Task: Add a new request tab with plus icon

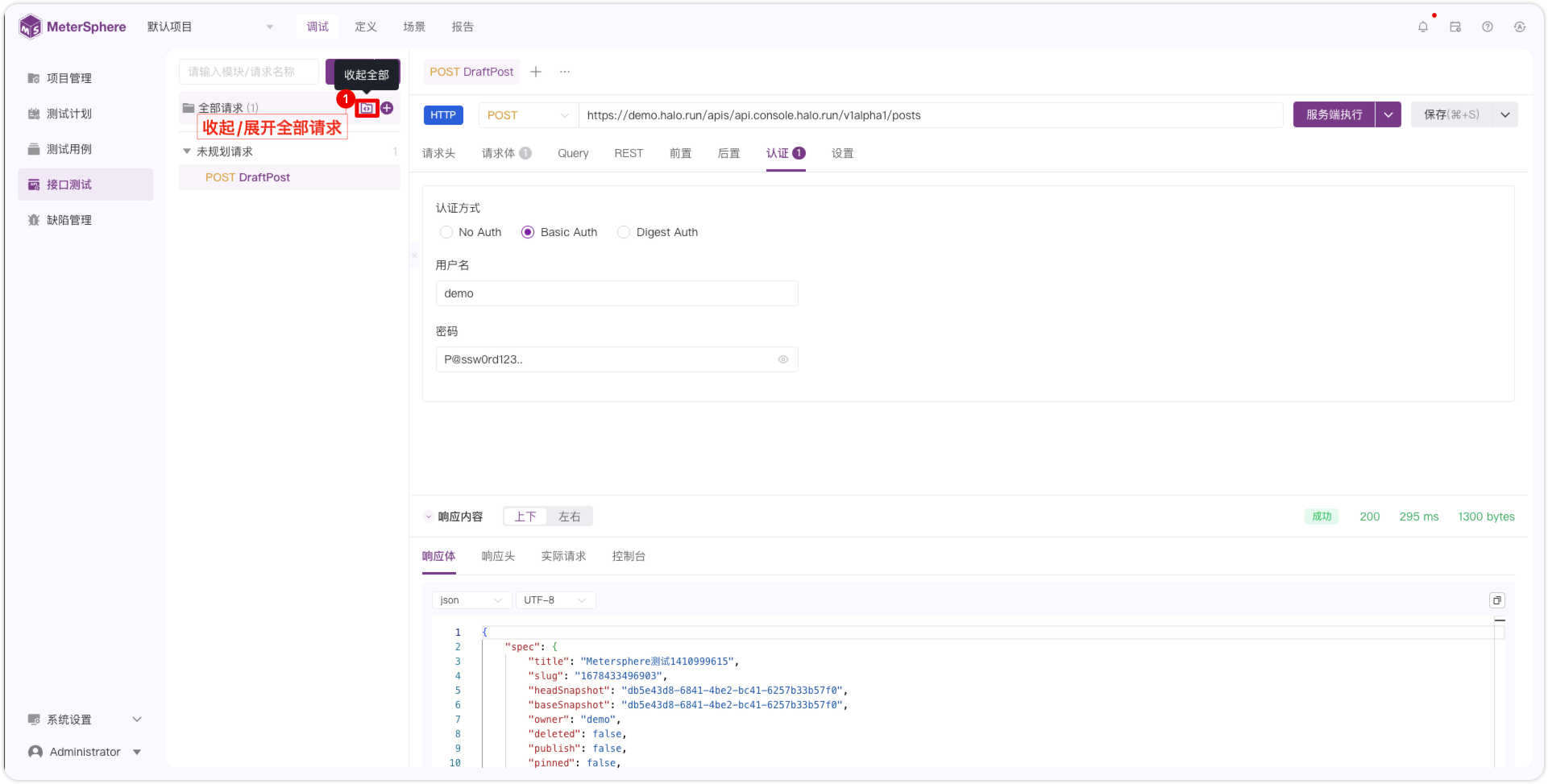Action: 536,72
